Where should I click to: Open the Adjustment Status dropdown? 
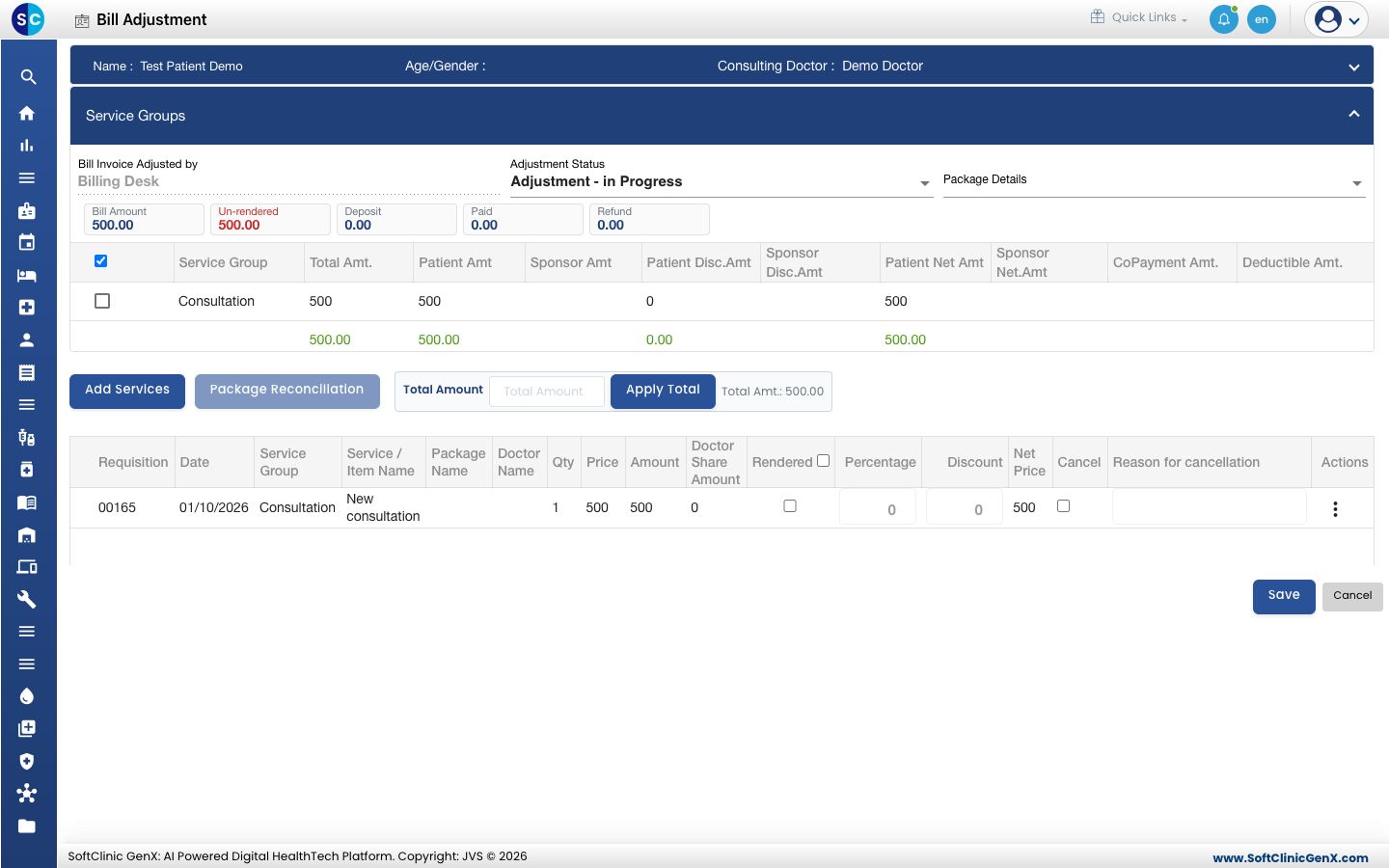722,182
